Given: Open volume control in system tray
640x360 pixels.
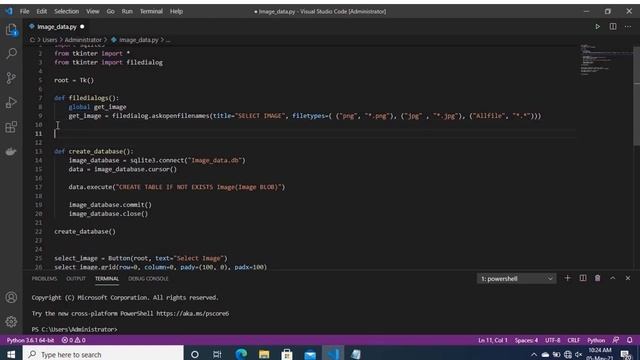Looking at the screenshot, I should [578, 354].
